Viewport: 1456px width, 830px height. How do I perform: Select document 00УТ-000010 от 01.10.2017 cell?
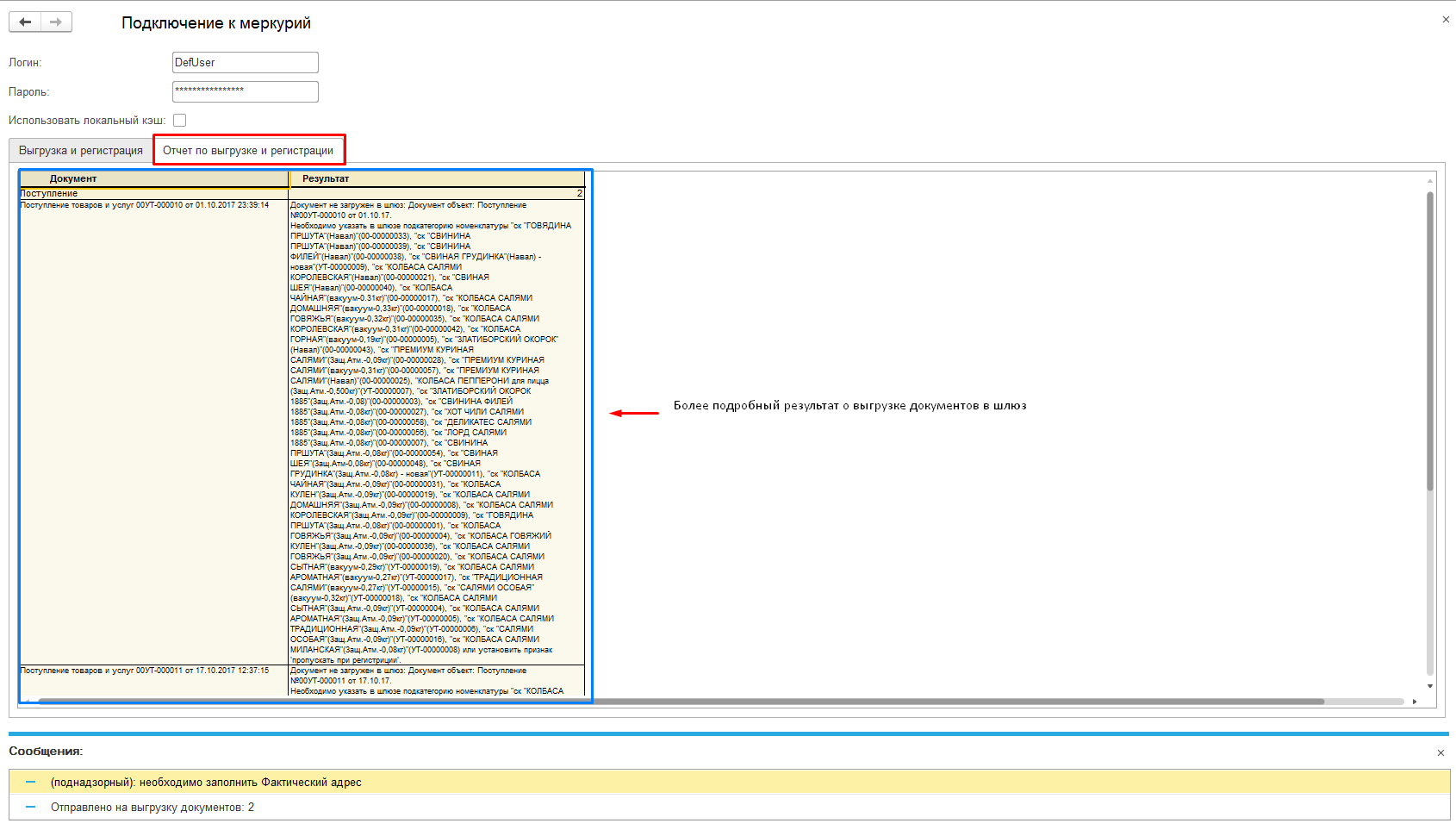[155, 432]
